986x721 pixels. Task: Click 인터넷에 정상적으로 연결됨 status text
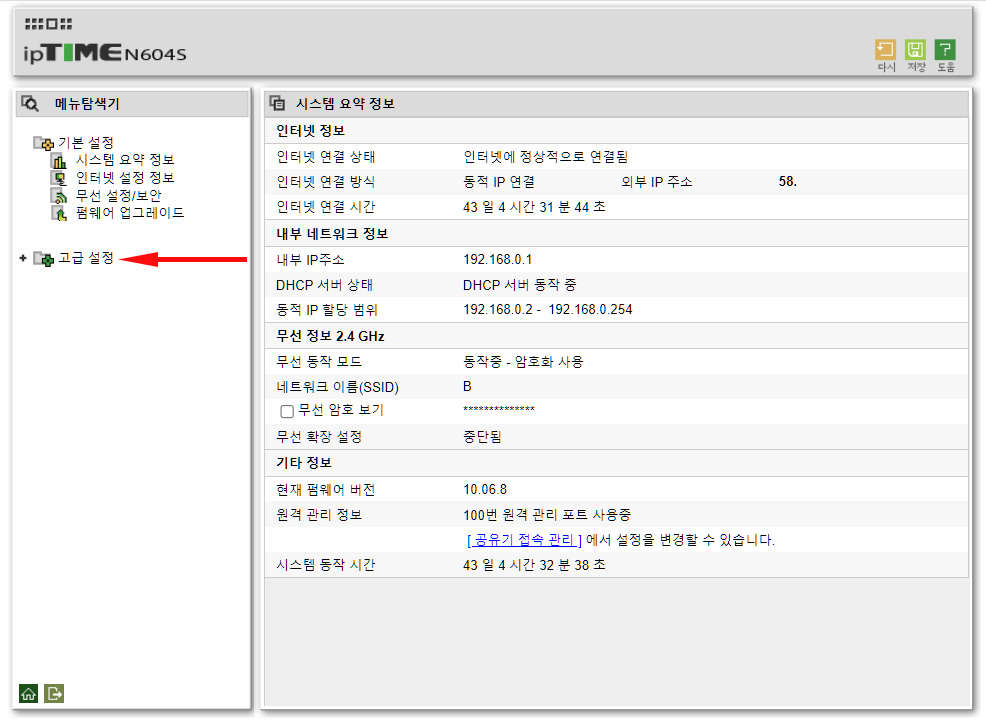click(x=545, y=157)
